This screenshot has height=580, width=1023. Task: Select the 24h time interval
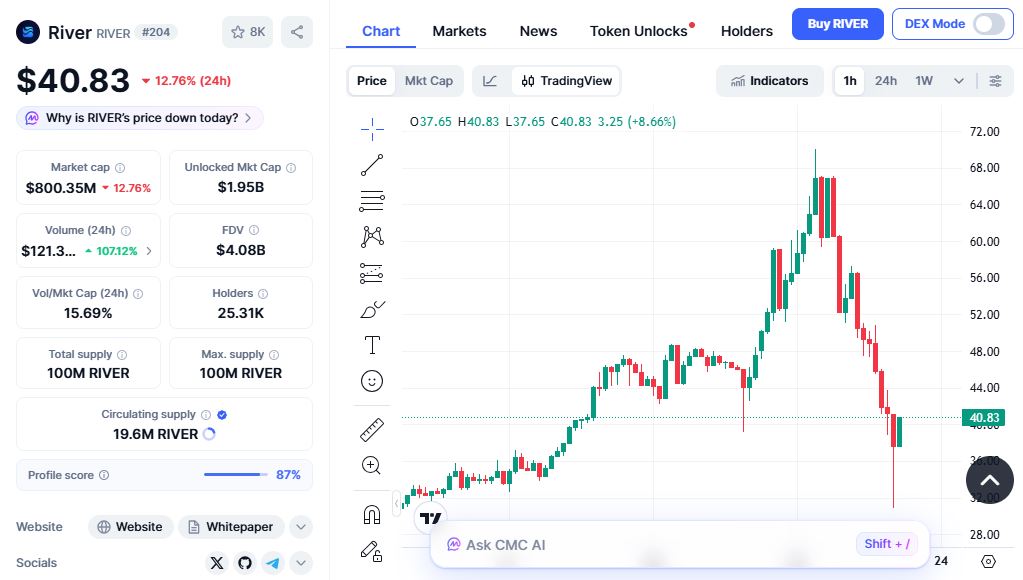coord(886,81)
